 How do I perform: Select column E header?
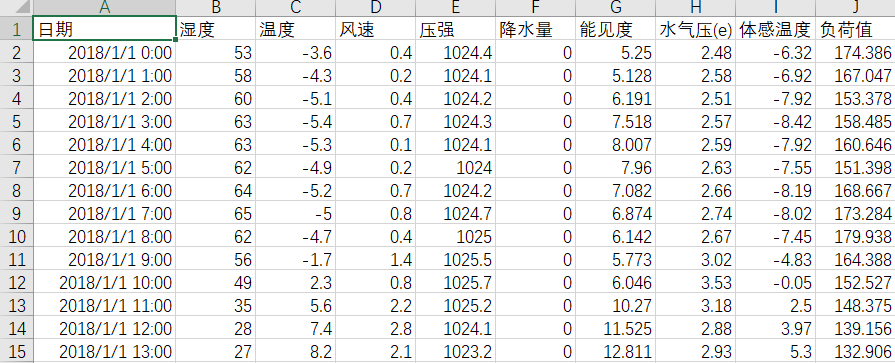pyautogui.click(x=455, y=8)
